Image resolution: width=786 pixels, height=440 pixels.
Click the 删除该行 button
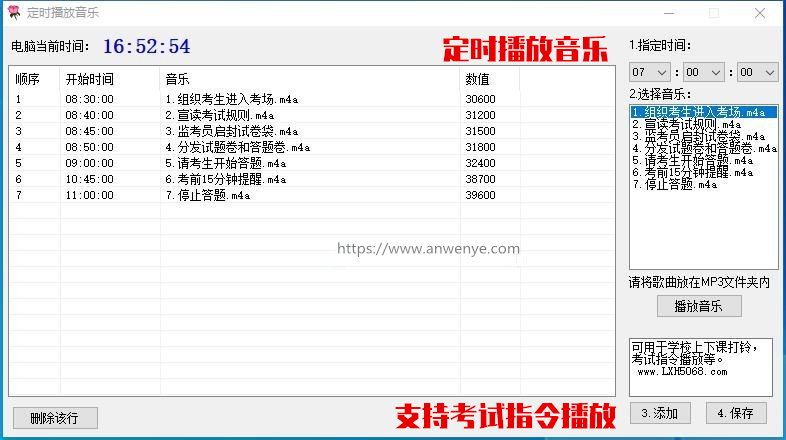tap(55, 417)
